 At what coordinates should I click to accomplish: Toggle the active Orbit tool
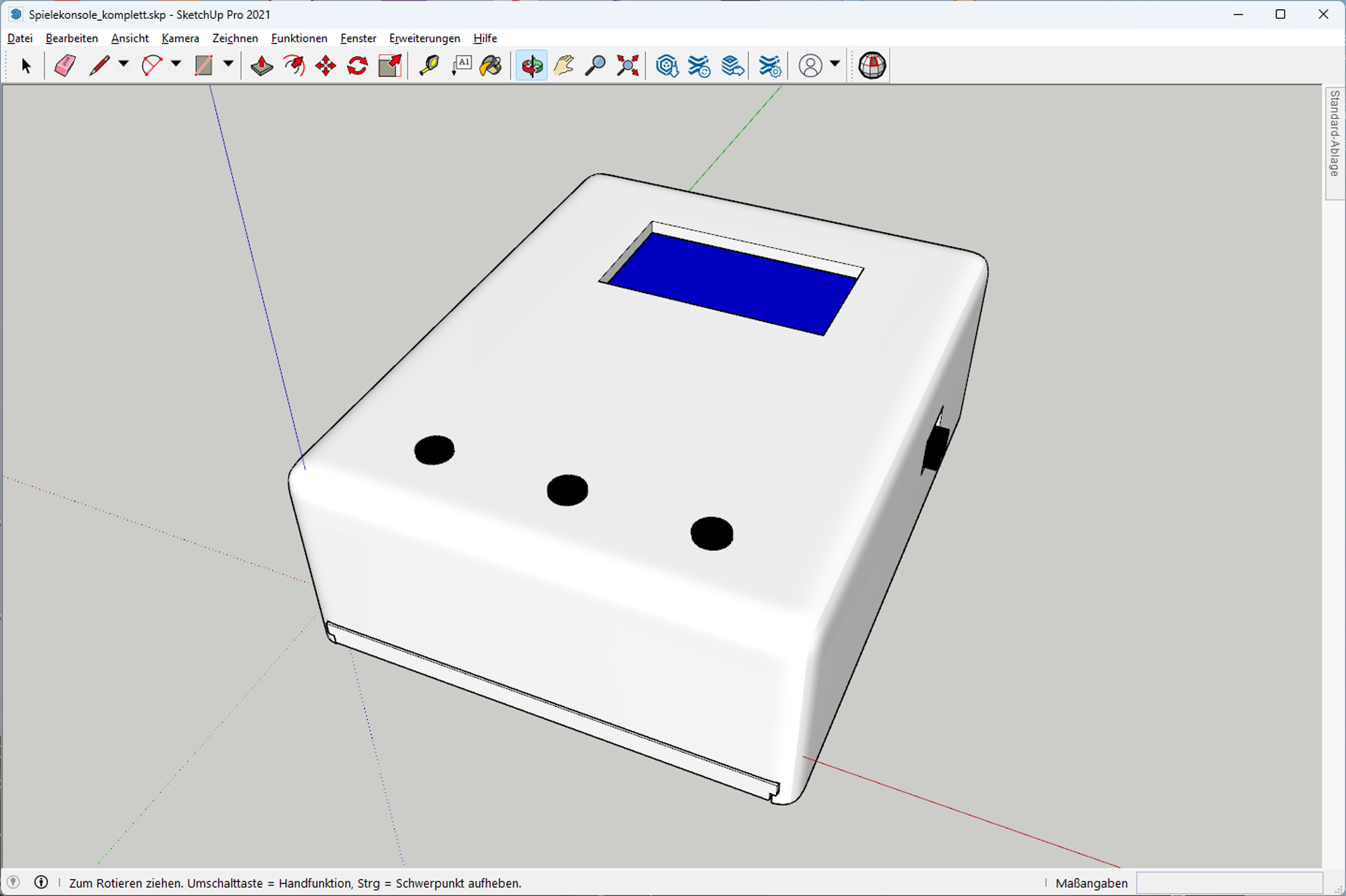point(532,66)
